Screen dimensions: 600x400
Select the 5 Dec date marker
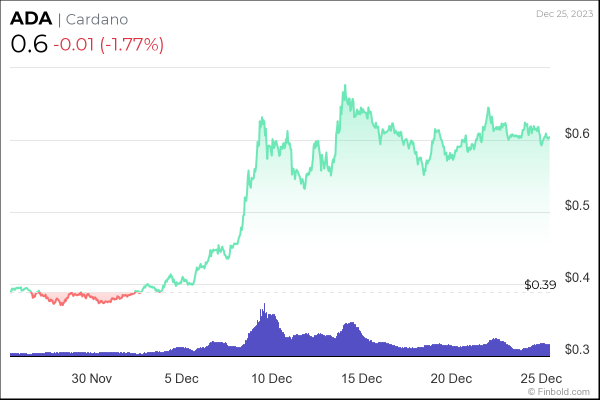pos(182,379)
